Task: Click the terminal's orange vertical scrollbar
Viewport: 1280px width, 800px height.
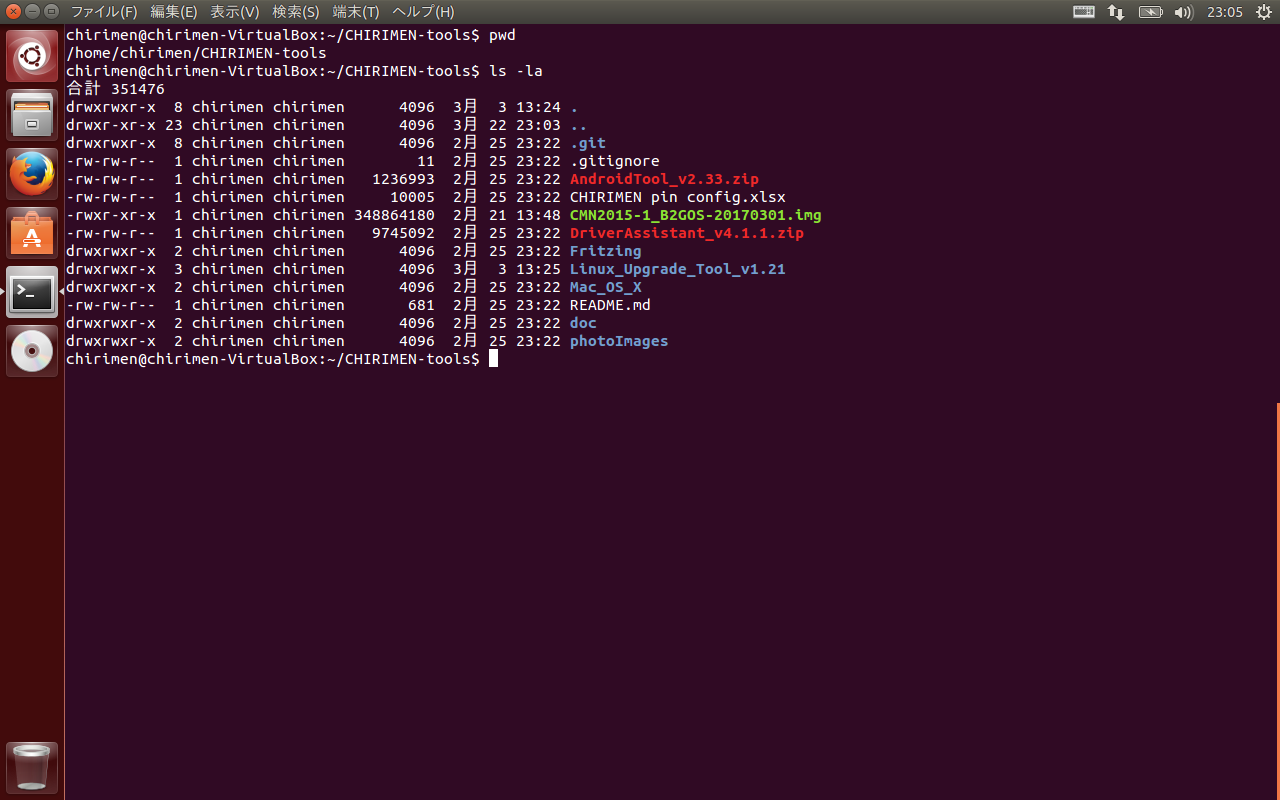Action: point(1277,600)
